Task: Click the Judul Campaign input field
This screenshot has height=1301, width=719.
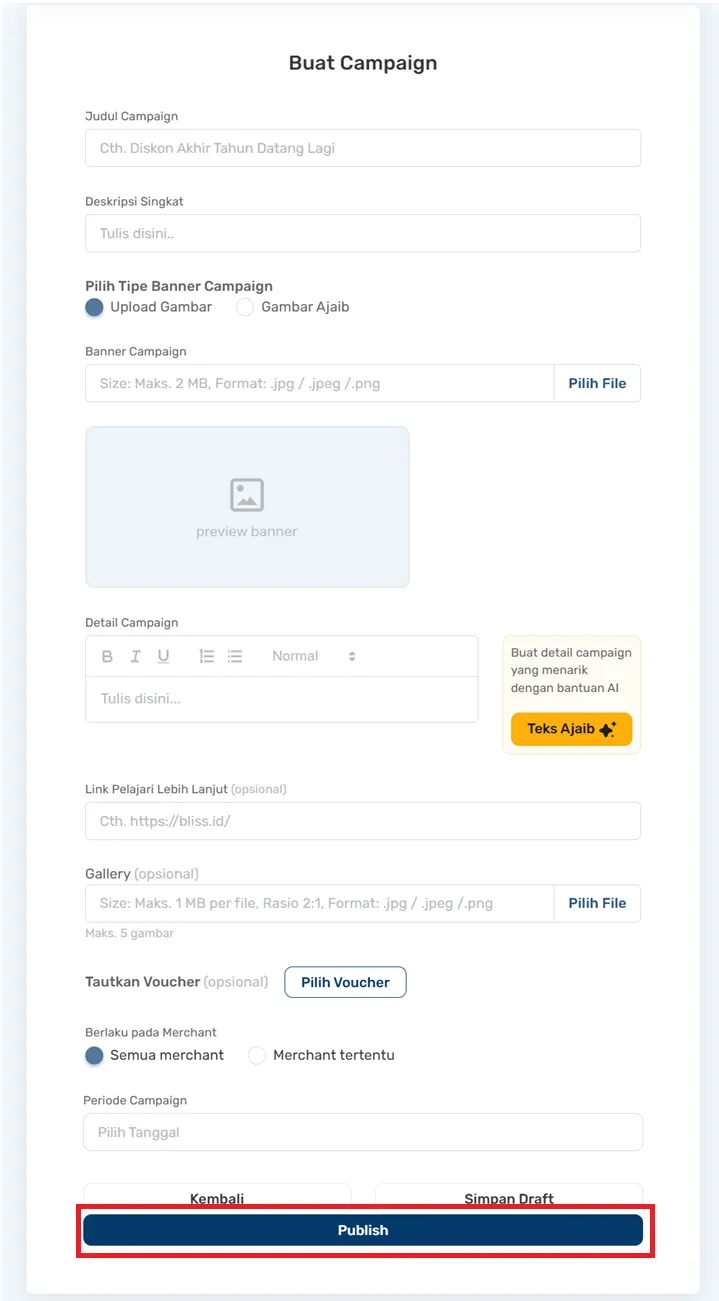Action: tap(362, 148)
